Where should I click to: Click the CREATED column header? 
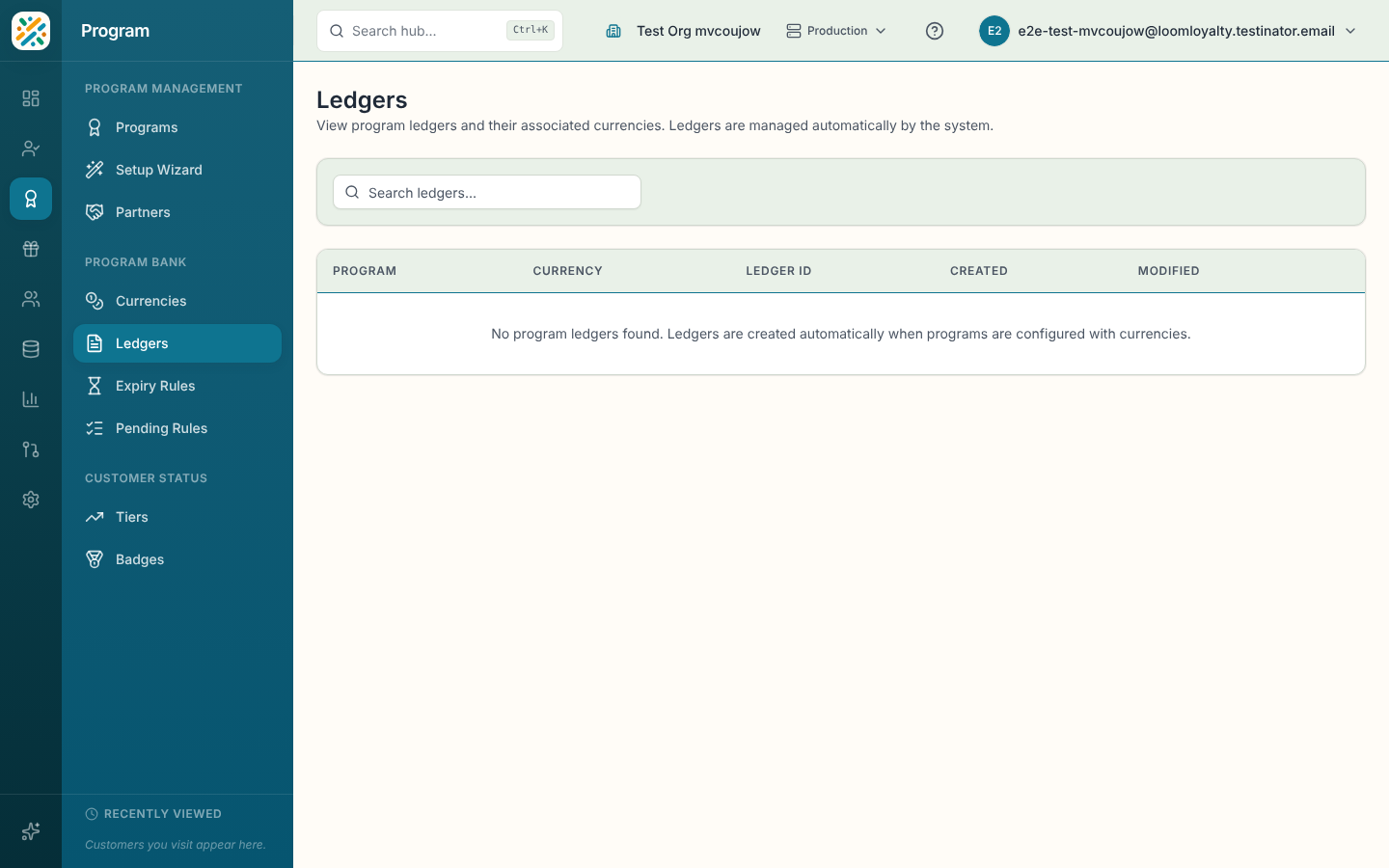tap(979, 271)
